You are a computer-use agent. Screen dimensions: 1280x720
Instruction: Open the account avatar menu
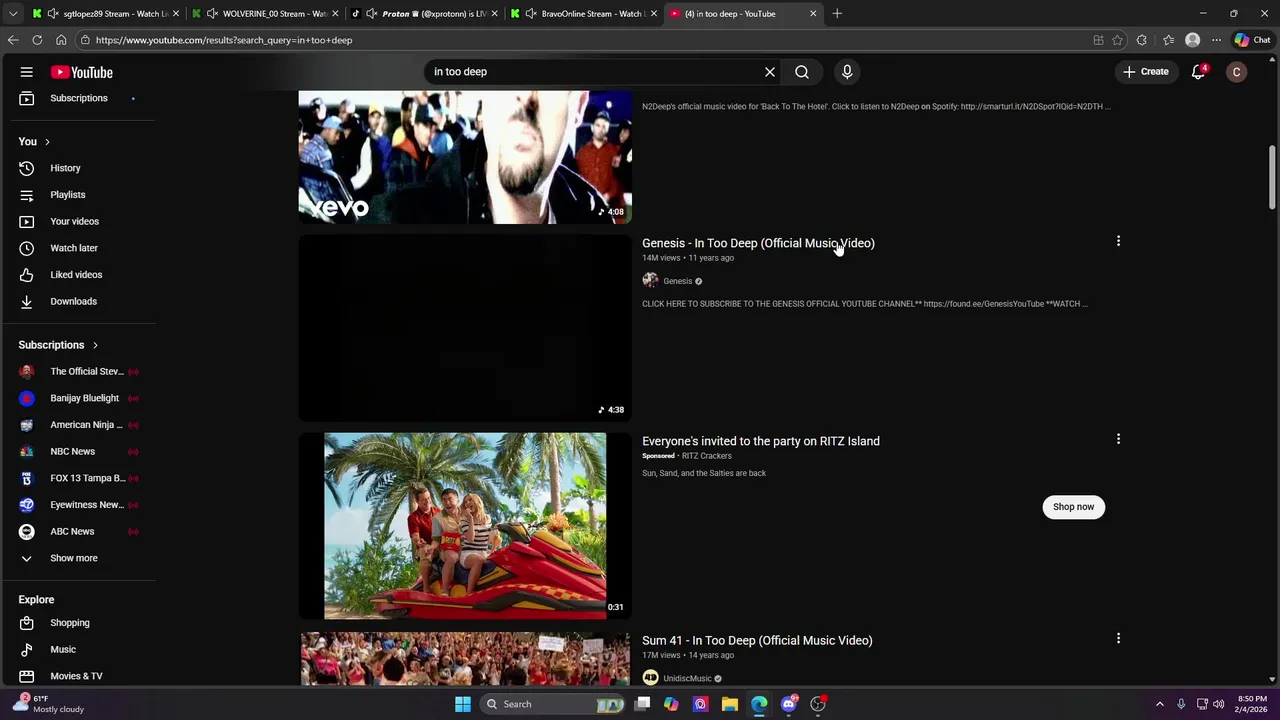[1237, 72]
